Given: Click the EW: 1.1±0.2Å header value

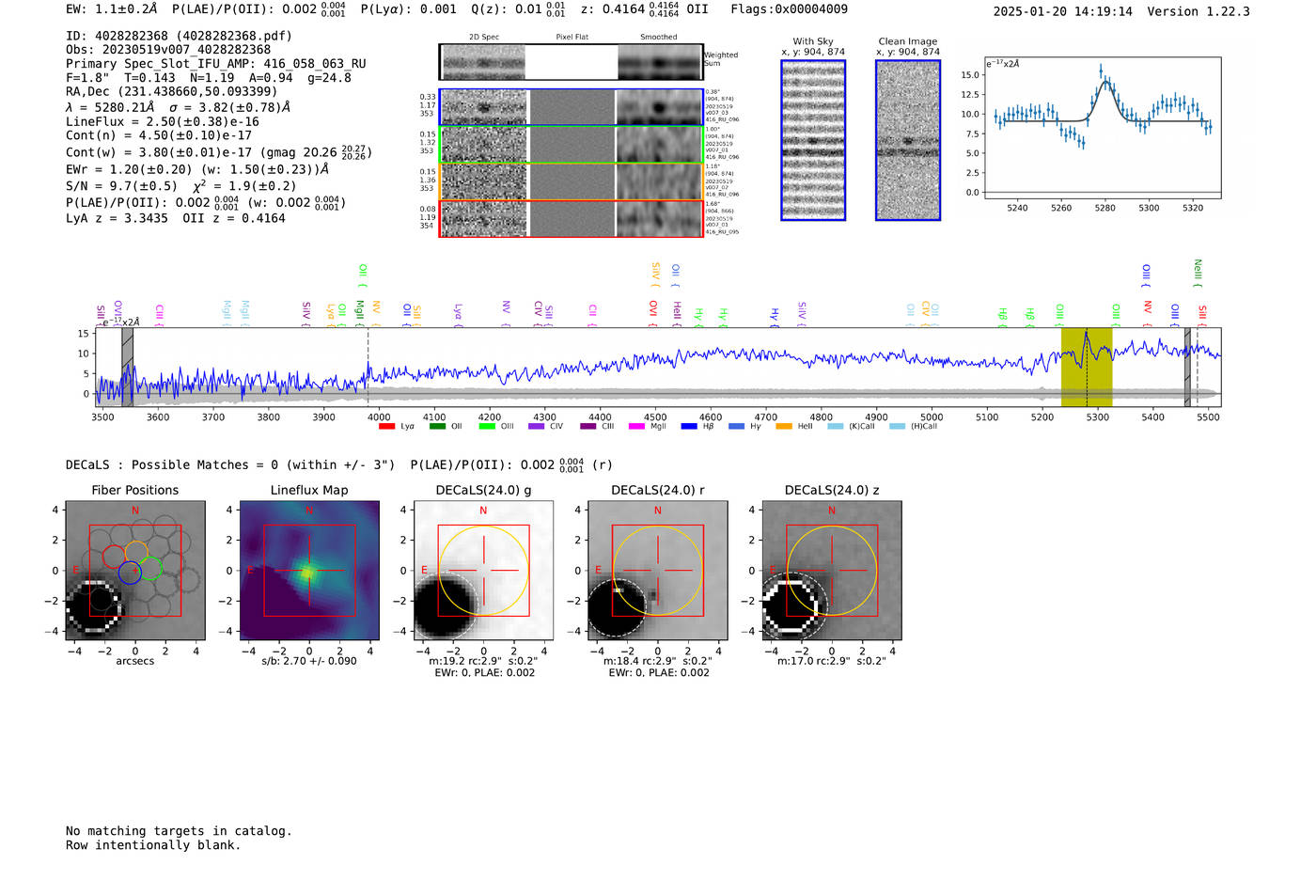Looking at the screenshot, I should click(x=112, y=9).
